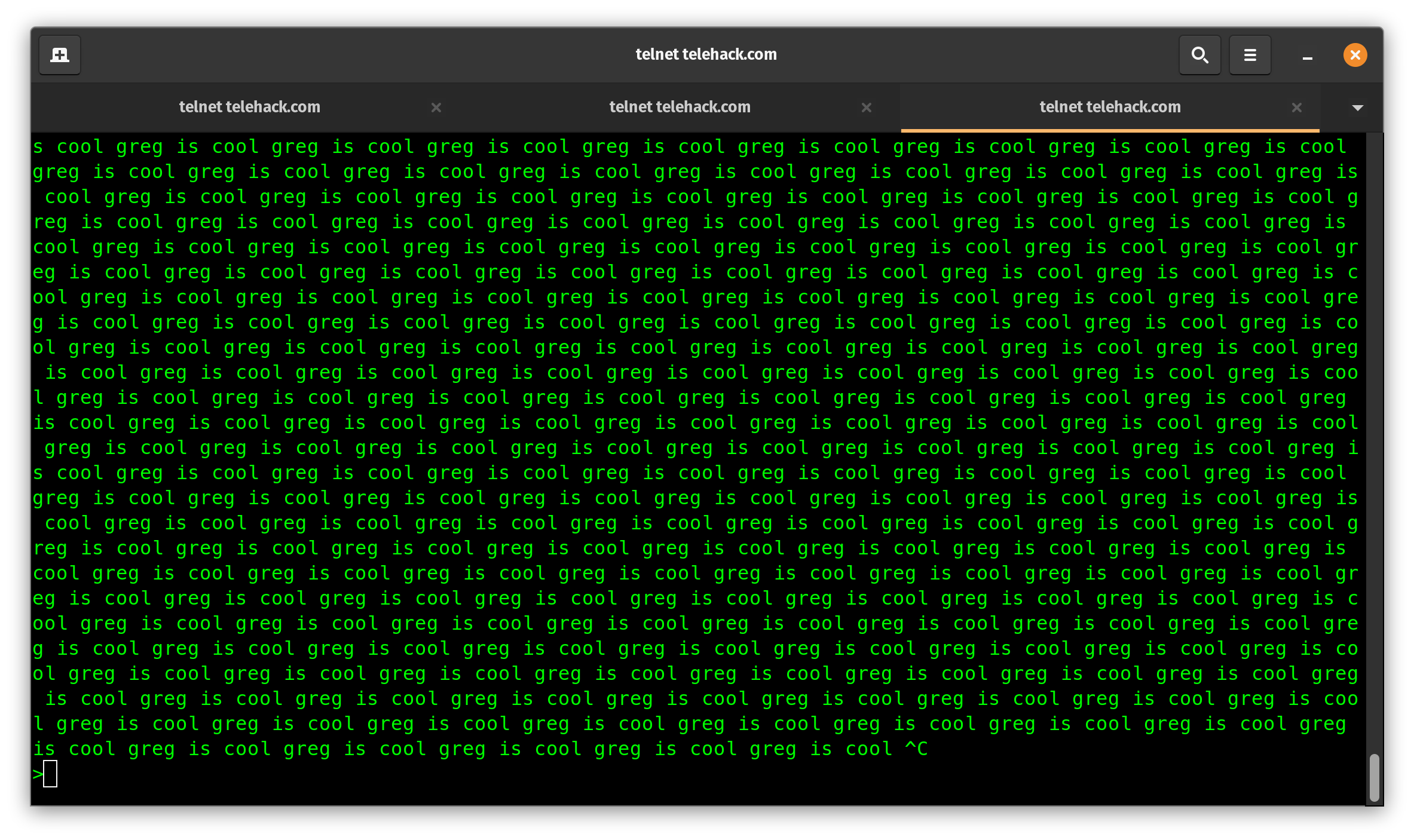The height and width of the screenshot is (840, 1414).
Task: Switch to the first telnet tab
Action: 249,107
